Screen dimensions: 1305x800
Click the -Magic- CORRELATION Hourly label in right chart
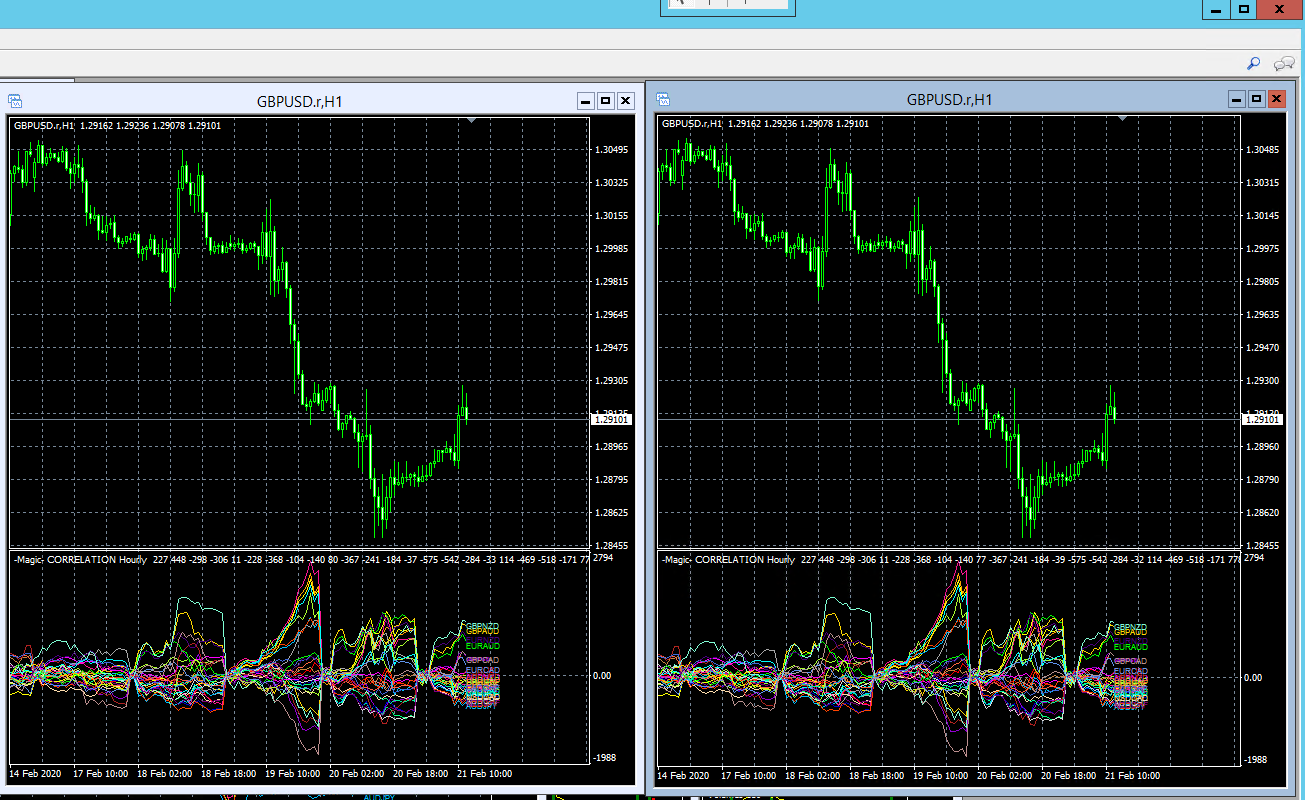pyautogui.click(x=728, y=560)
